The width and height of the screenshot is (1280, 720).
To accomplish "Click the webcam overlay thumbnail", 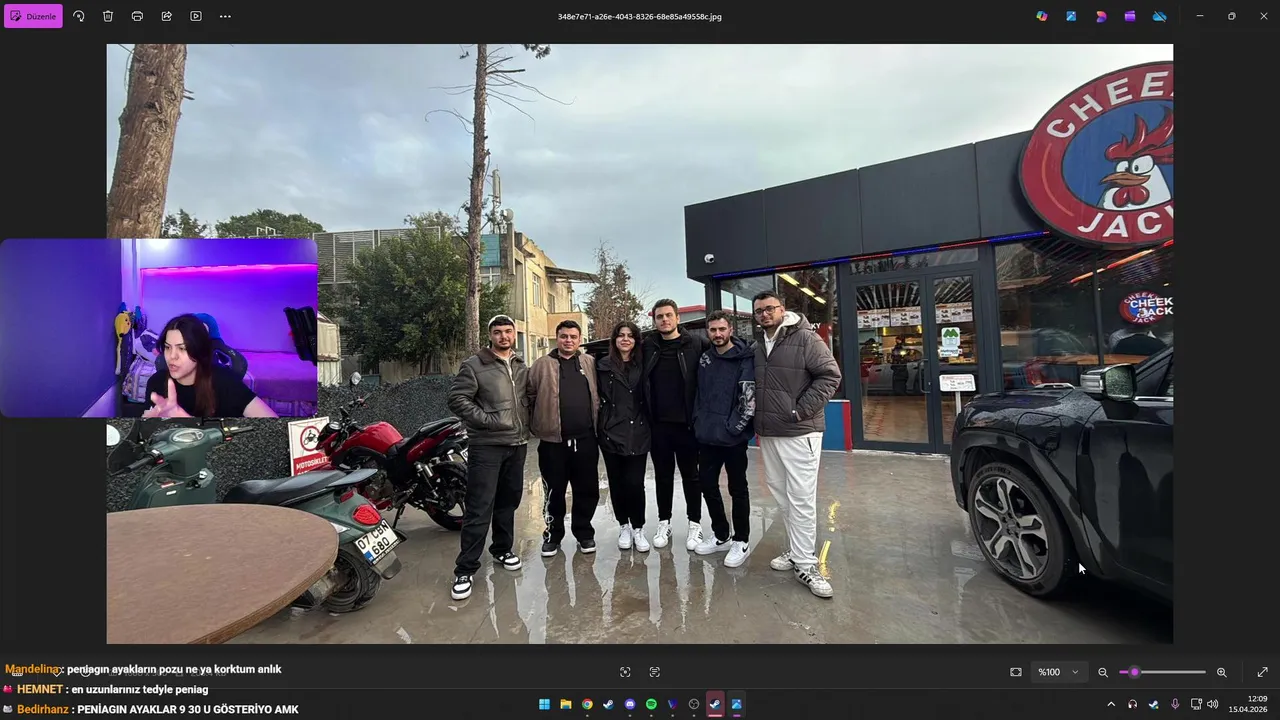I will point(158,328).
